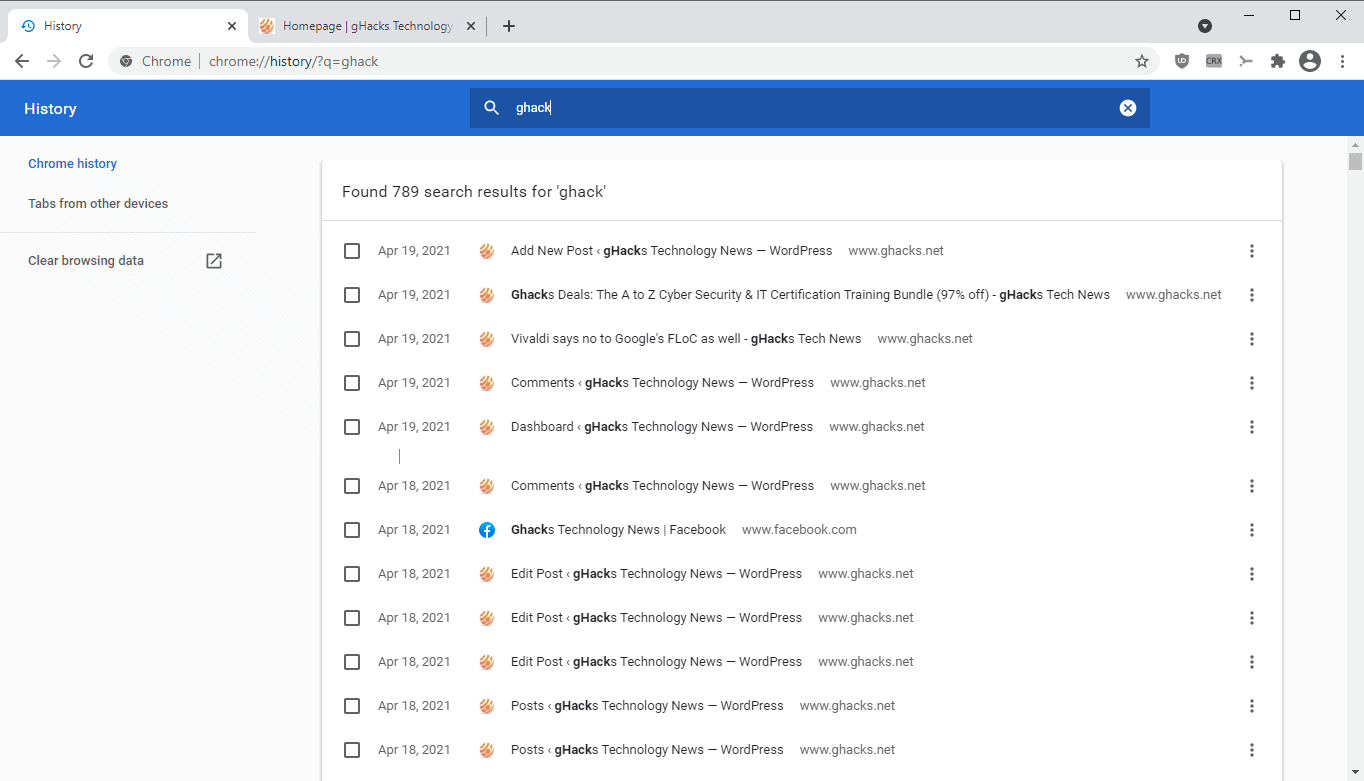Focus the history search input field
The width and height of the screenshot is (1364, 781).
810,108
